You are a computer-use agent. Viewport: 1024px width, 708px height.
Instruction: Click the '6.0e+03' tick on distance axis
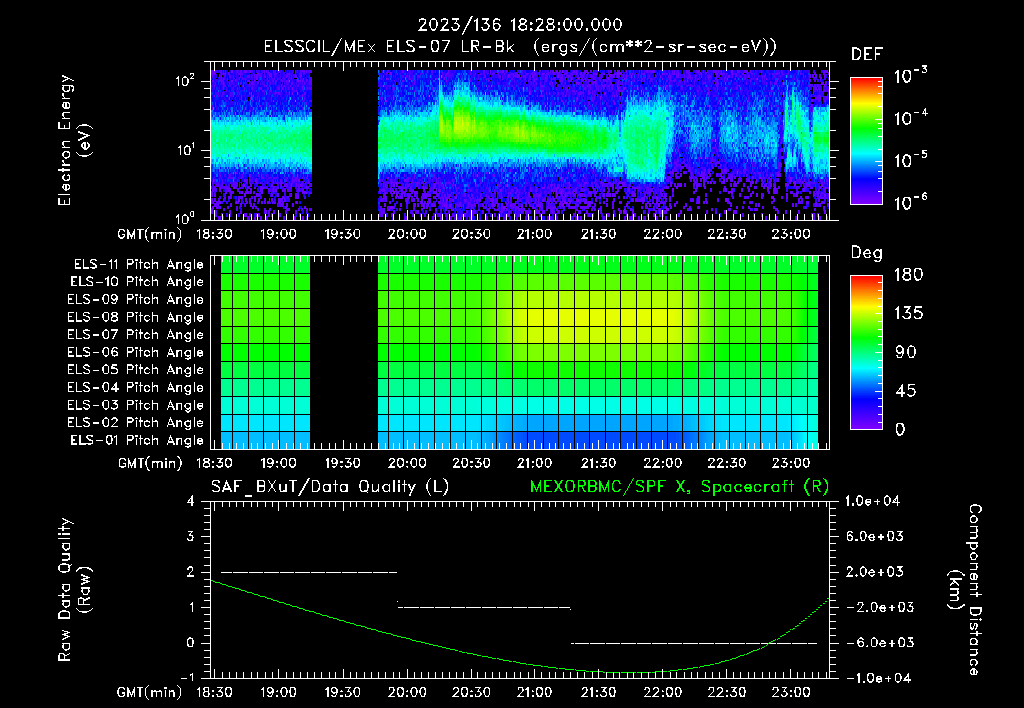pos(874,536)
